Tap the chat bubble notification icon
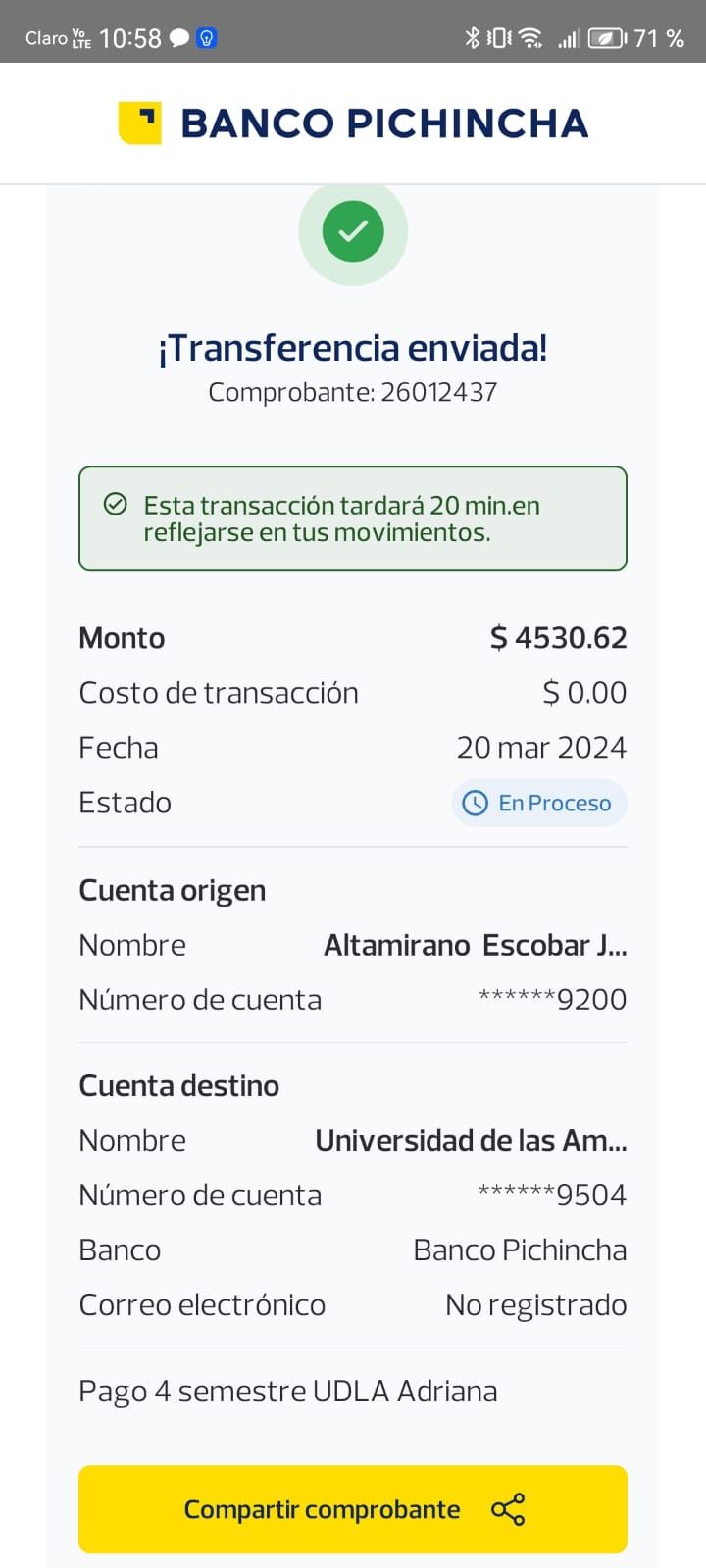Screen dimensions: 706x1568 tap(179, 38)
